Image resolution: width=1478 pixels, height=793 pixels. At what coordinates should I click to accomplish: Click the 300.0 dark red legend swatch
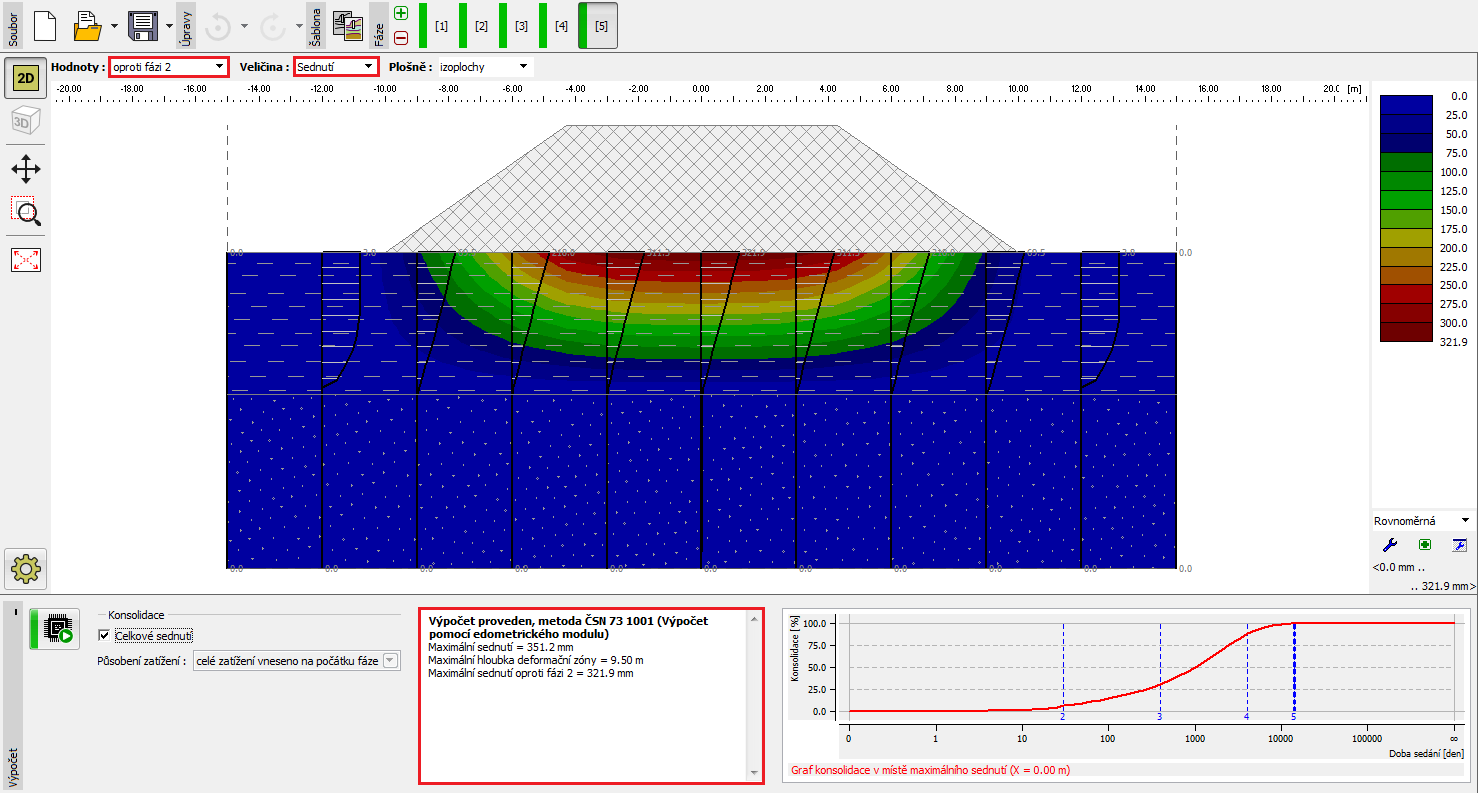pos(1408,332)
